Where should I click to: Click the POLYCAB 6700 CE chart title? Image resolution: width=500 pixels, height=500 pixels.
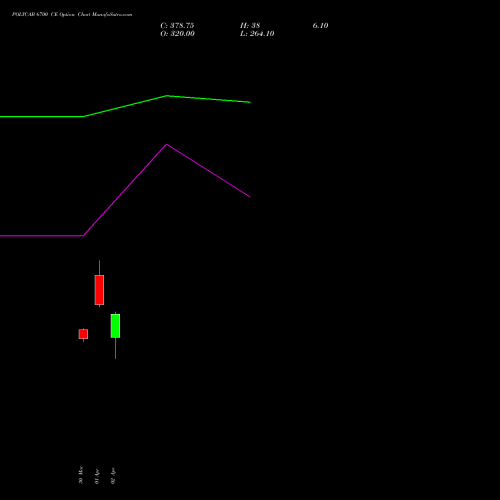[x=72, y=15]
